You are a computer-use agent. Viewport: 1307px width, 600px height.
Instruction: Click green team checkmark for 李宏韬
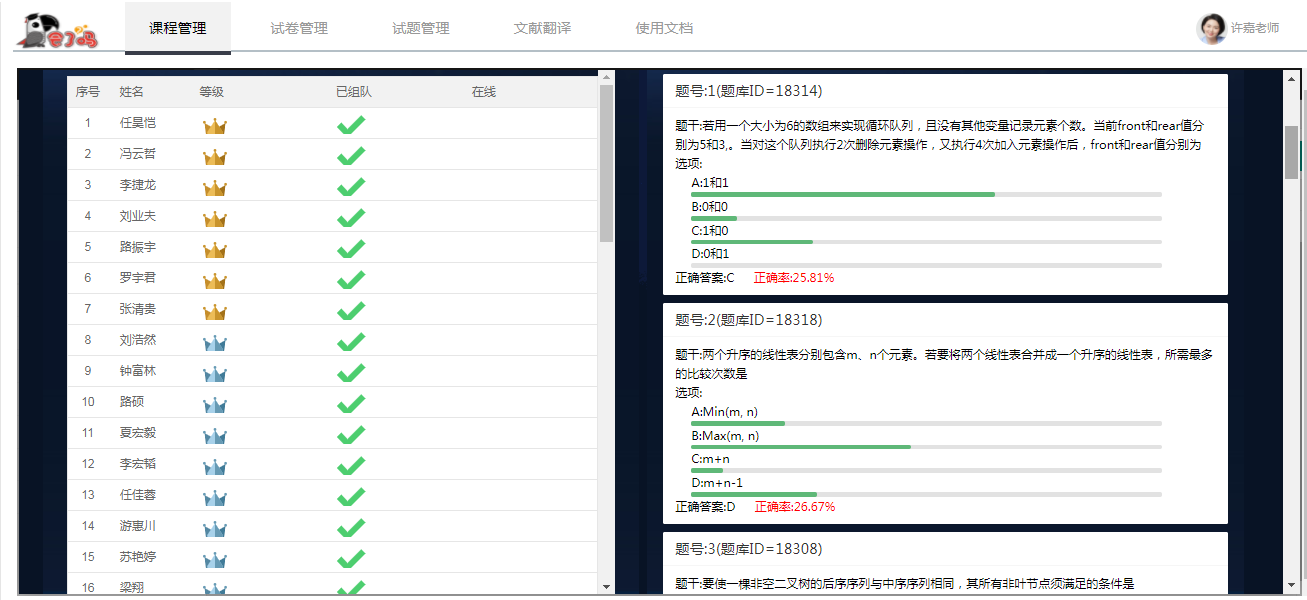(x=350, y=466)
